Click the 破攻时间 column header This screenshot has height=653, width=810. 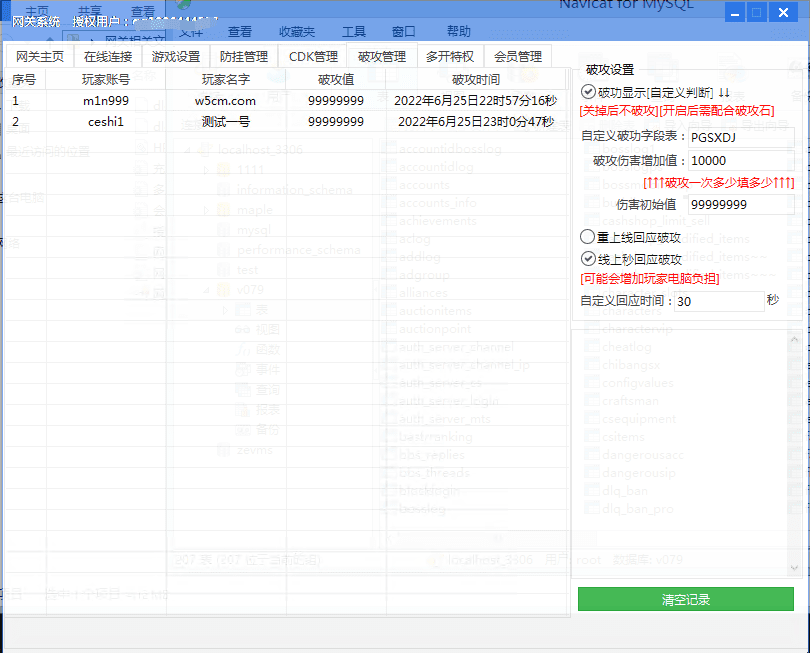click(x=476, y=80)
